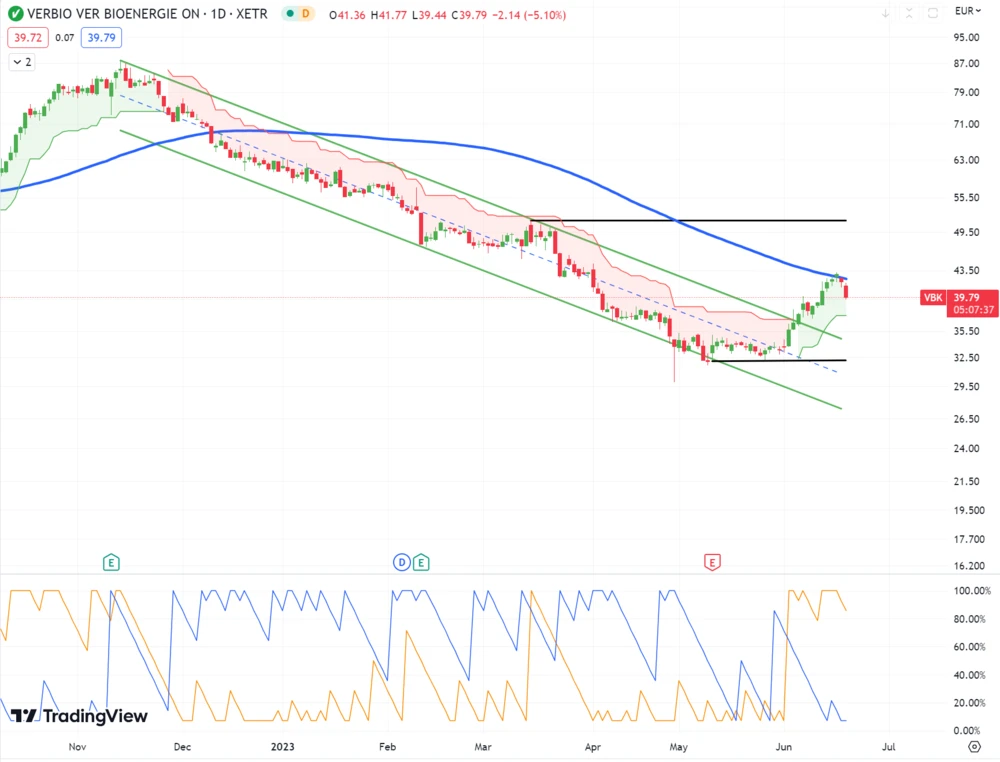Click the red earnings marker in May
This screenshot has width=1000, height=762.
pyautogui.click(x=712, y=562)
